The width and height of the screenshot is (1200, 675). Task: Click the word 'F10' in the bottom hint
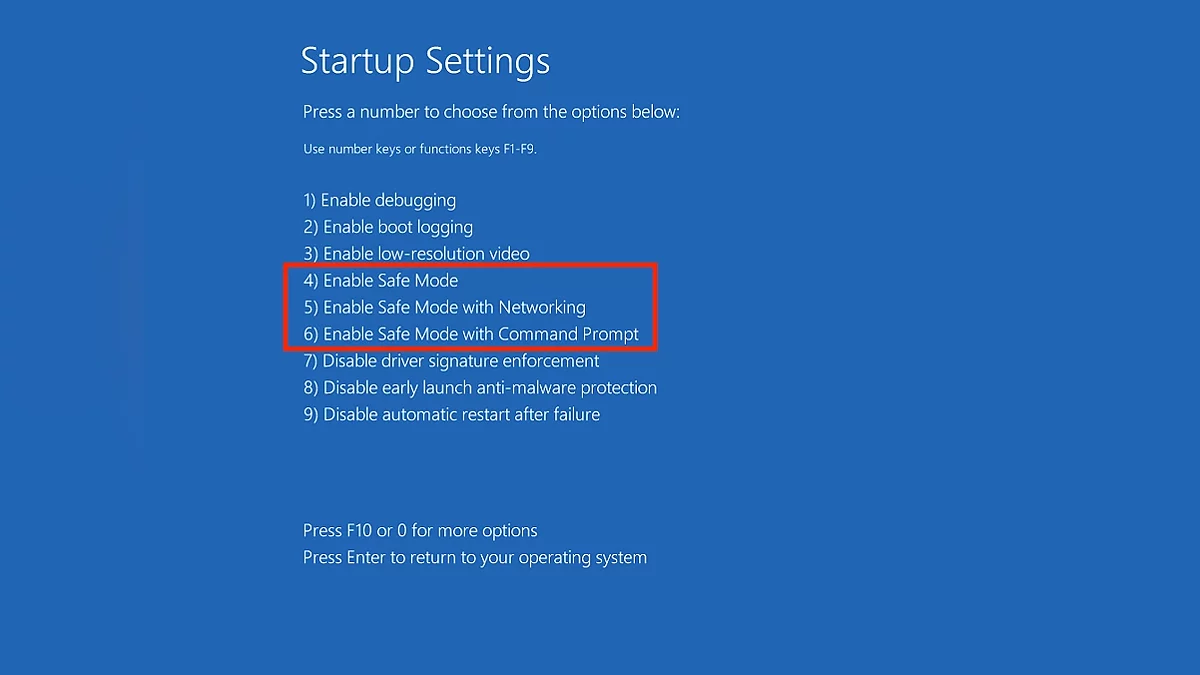click(359, 531)
